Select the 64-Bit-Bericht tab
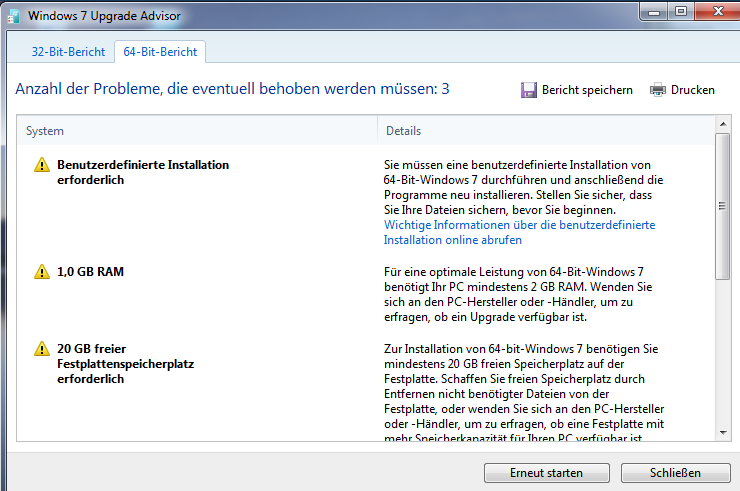This screenshot has width=740, height=491. tap(160, 52)
